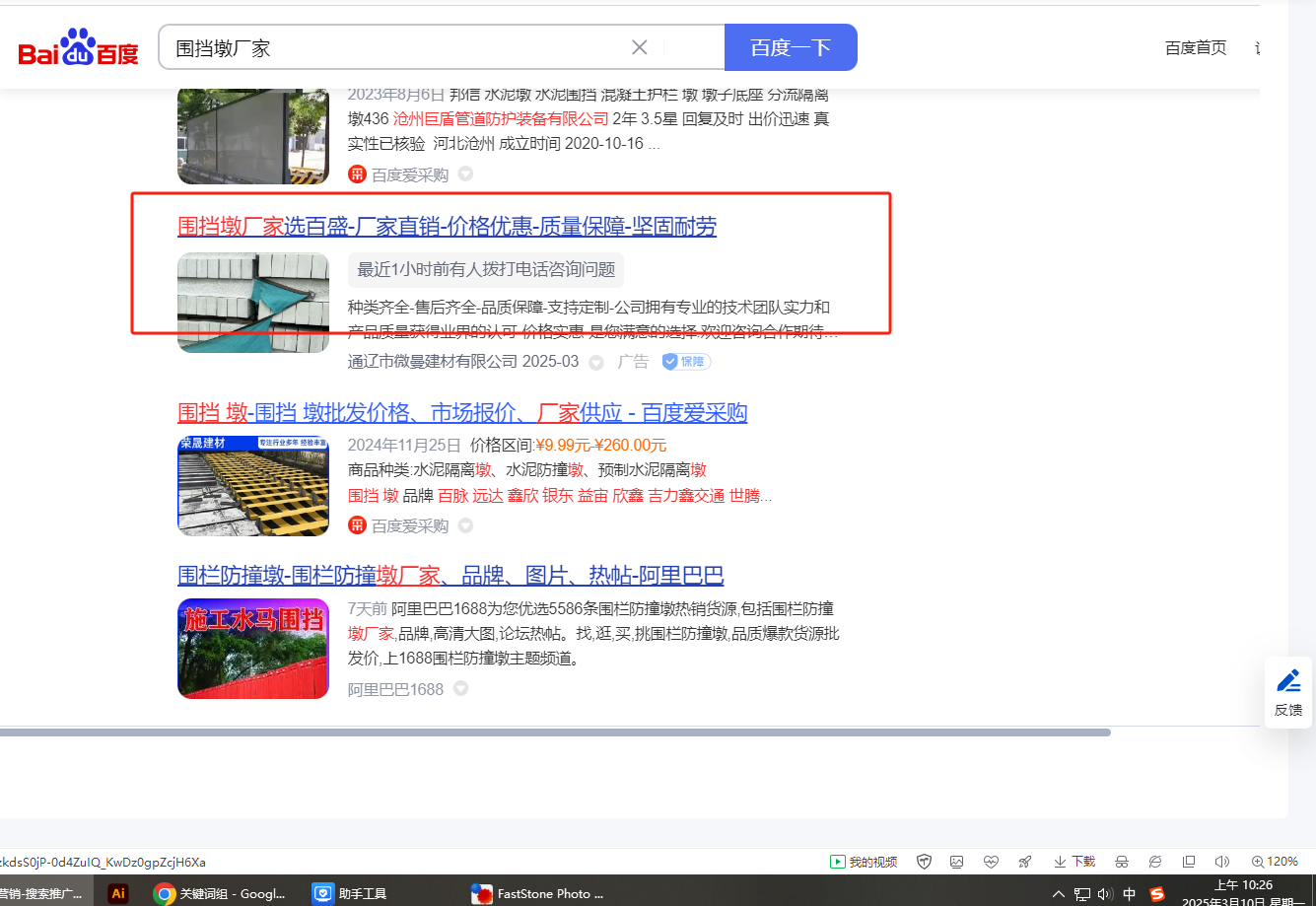
Task: Expand the dropdown arrow beside the 2024年11月25日 result's 百度爱采购
Action: [x=465, y=525]
